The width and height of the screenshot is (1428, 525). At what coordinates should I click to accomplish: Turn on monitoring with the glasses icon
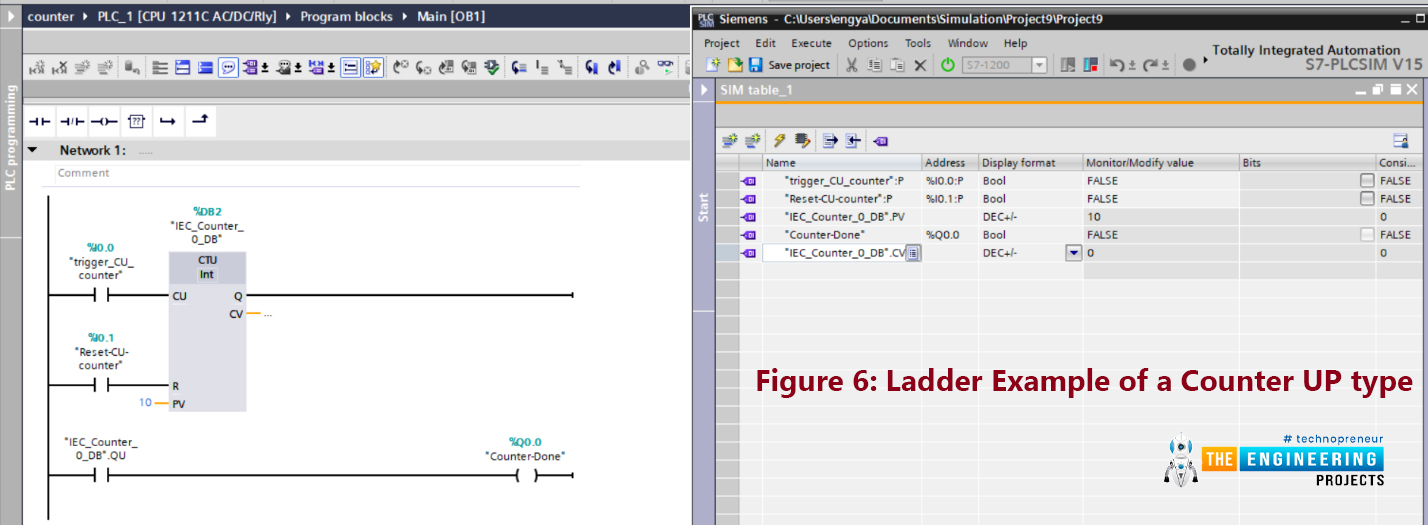[x=667, y=67]
